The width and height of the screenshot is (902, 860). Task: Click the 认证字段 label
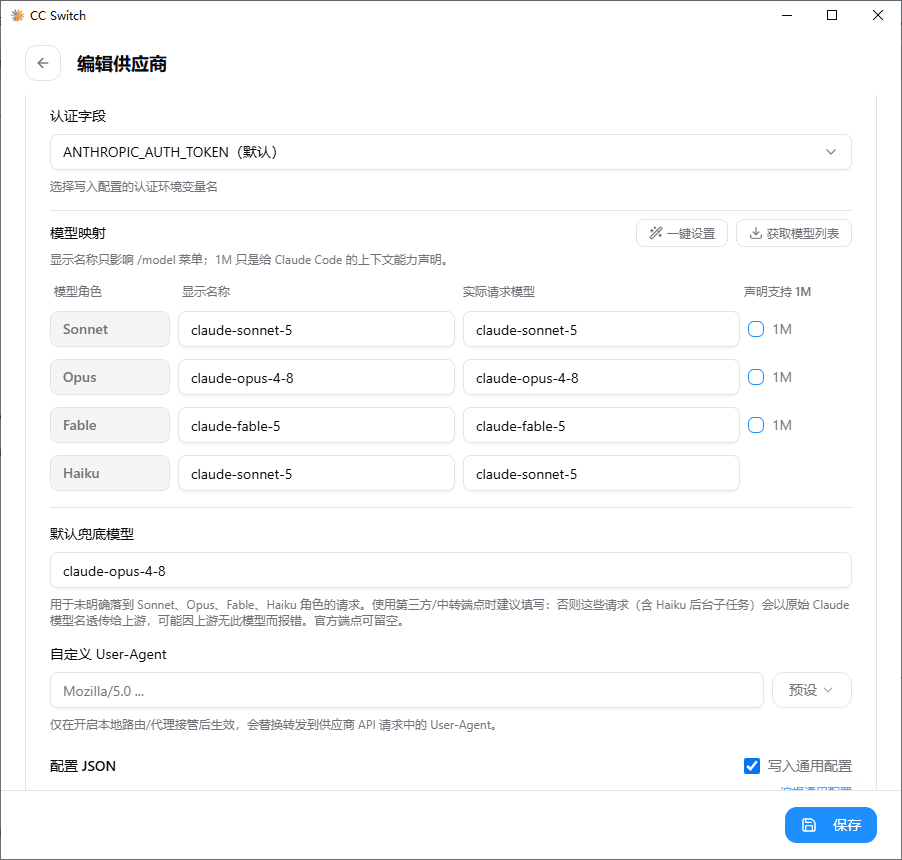(78, 116)
